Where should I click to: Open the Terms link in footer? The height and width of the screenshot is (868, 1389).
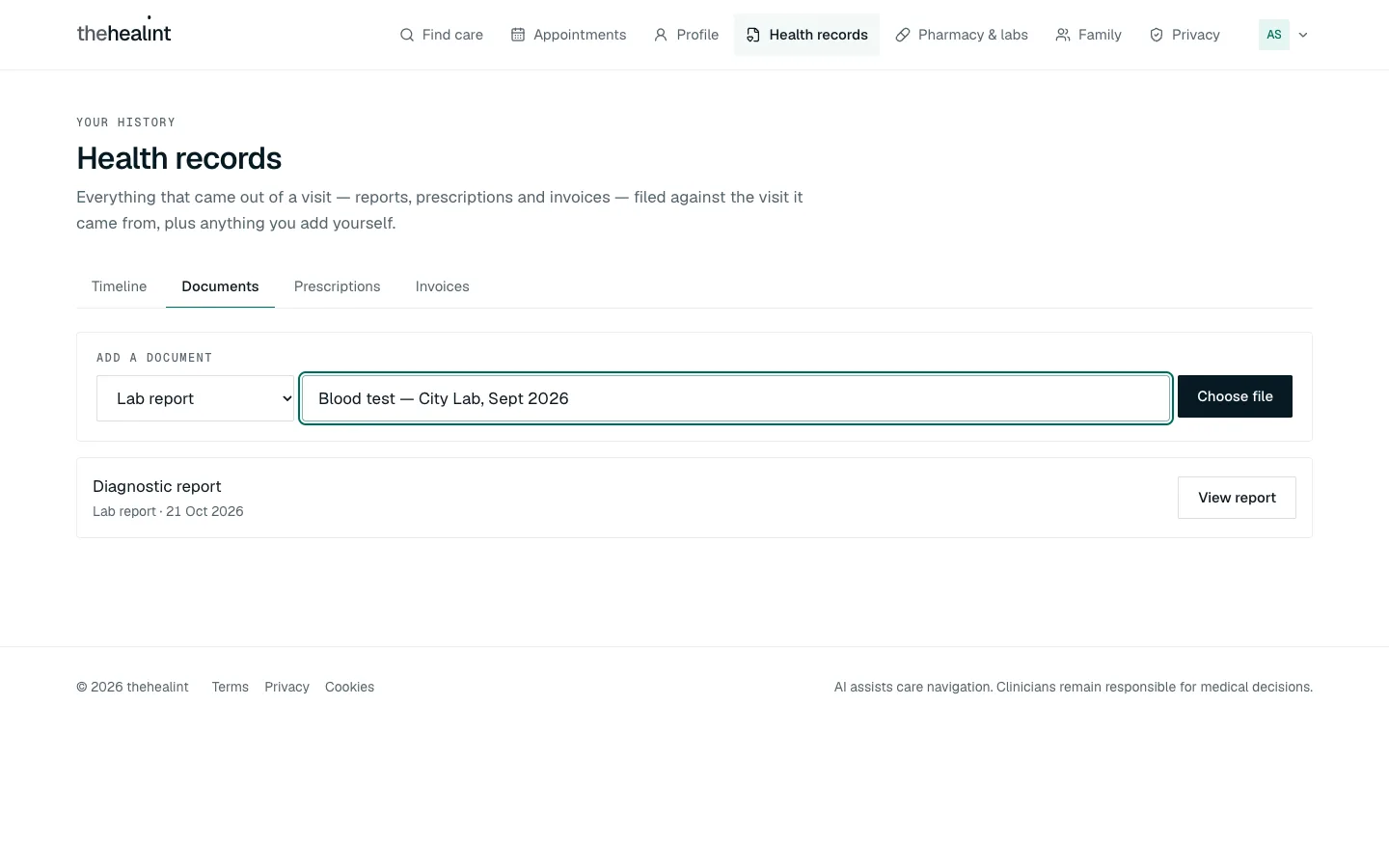231,687
